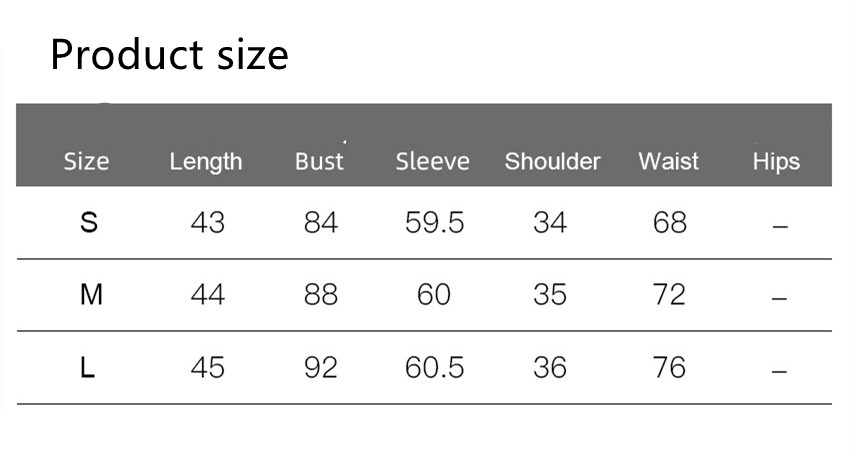Click the Product size heading

click(x=169, y=55)
